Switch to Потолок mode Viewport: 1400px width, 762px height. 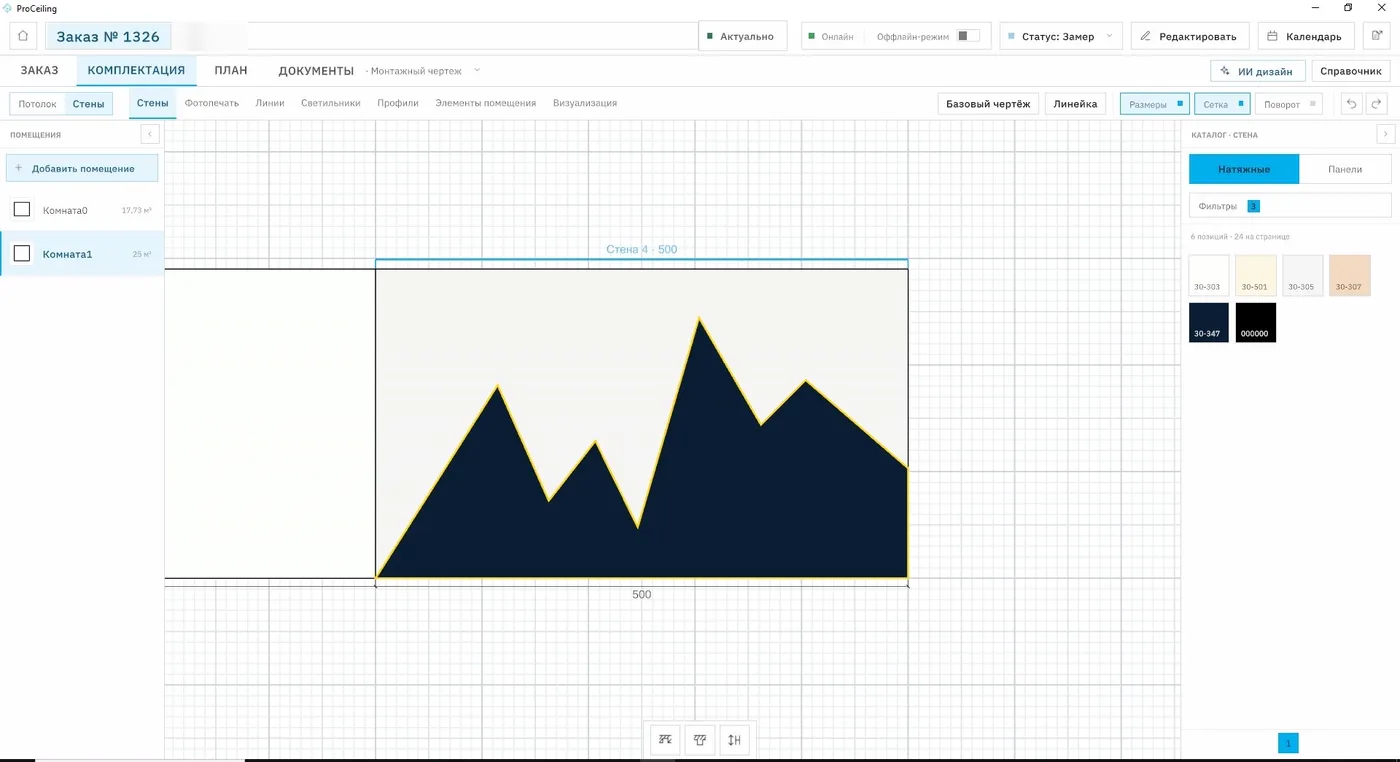point(38,104)
